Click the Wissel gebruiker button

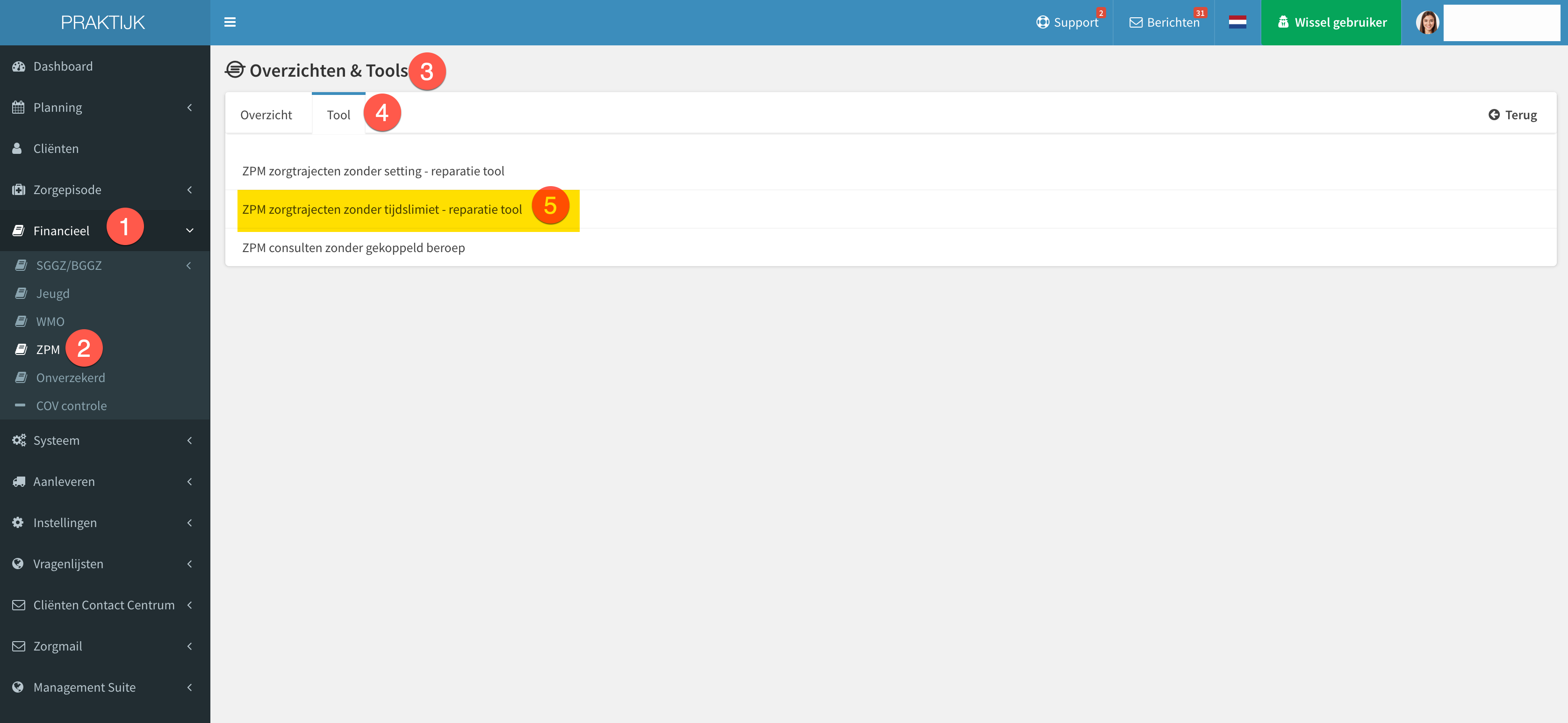1331,22
